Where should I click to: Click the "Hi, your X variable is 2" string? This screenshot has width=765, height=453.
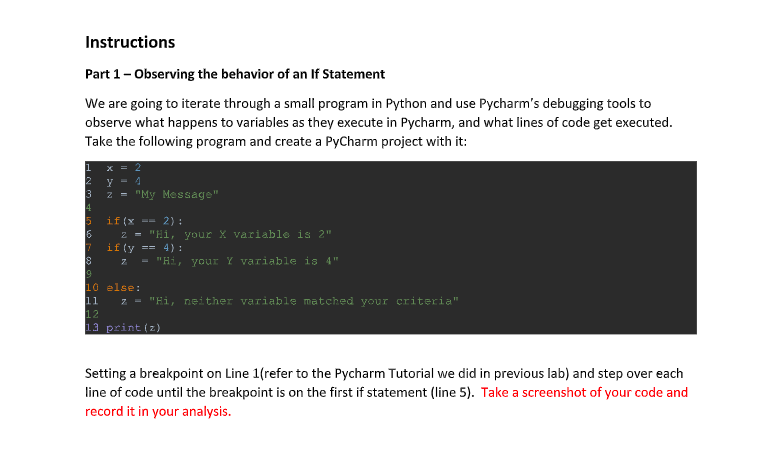click(x=240, y=234)
